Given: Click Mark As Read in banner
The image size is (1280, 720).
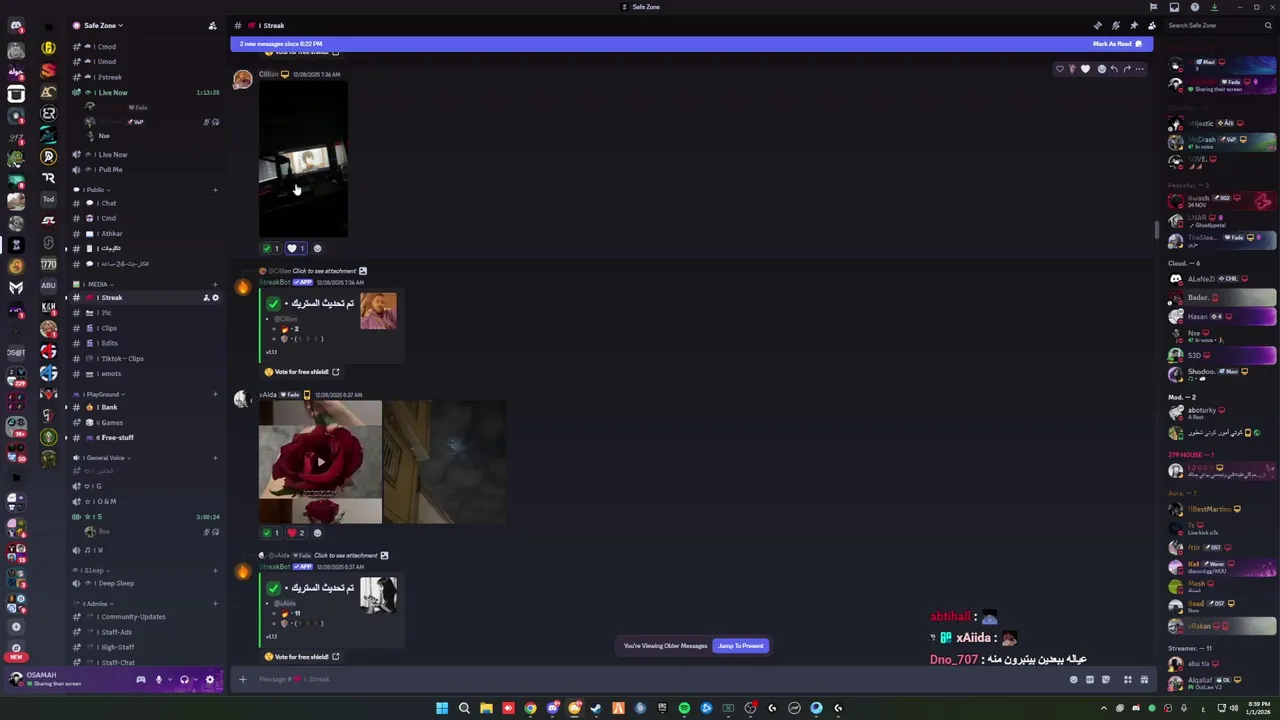Looking at the screenshot, I should [x=1117, y=44].
